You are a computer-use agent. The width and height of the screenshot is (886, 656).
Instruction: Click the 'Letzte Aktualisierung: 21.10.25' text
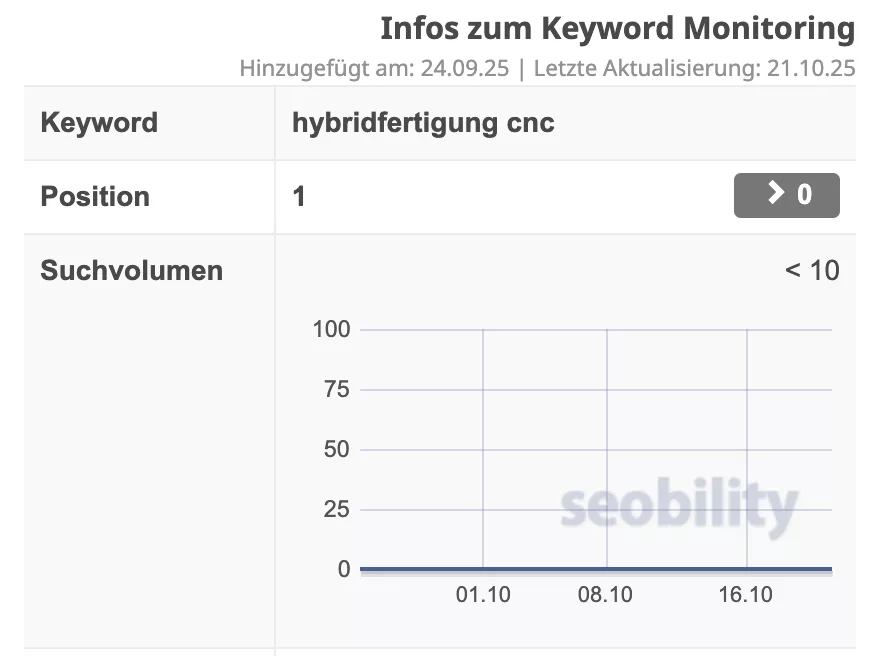[694, 69]
